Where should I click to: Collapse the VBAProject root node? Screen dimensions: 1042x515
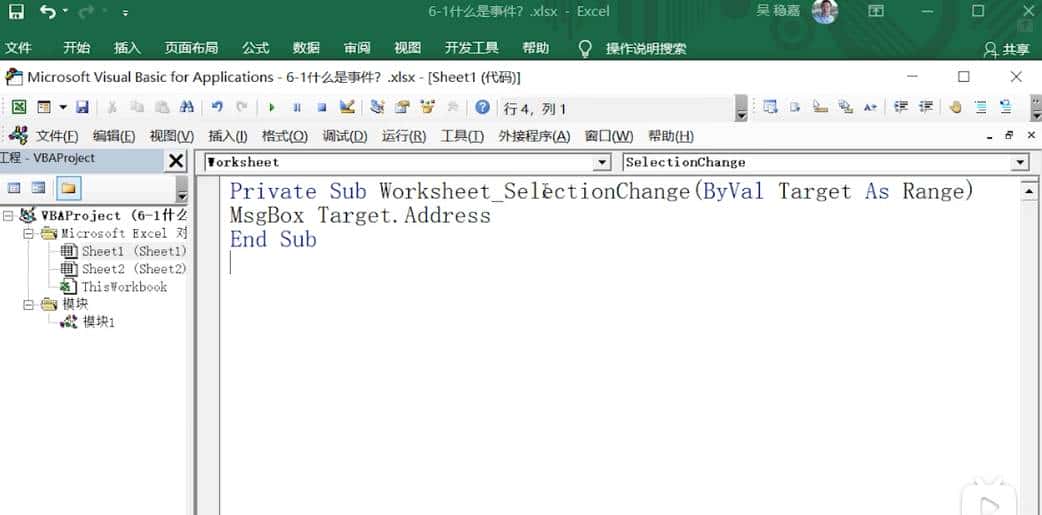[x=7, y=215]
